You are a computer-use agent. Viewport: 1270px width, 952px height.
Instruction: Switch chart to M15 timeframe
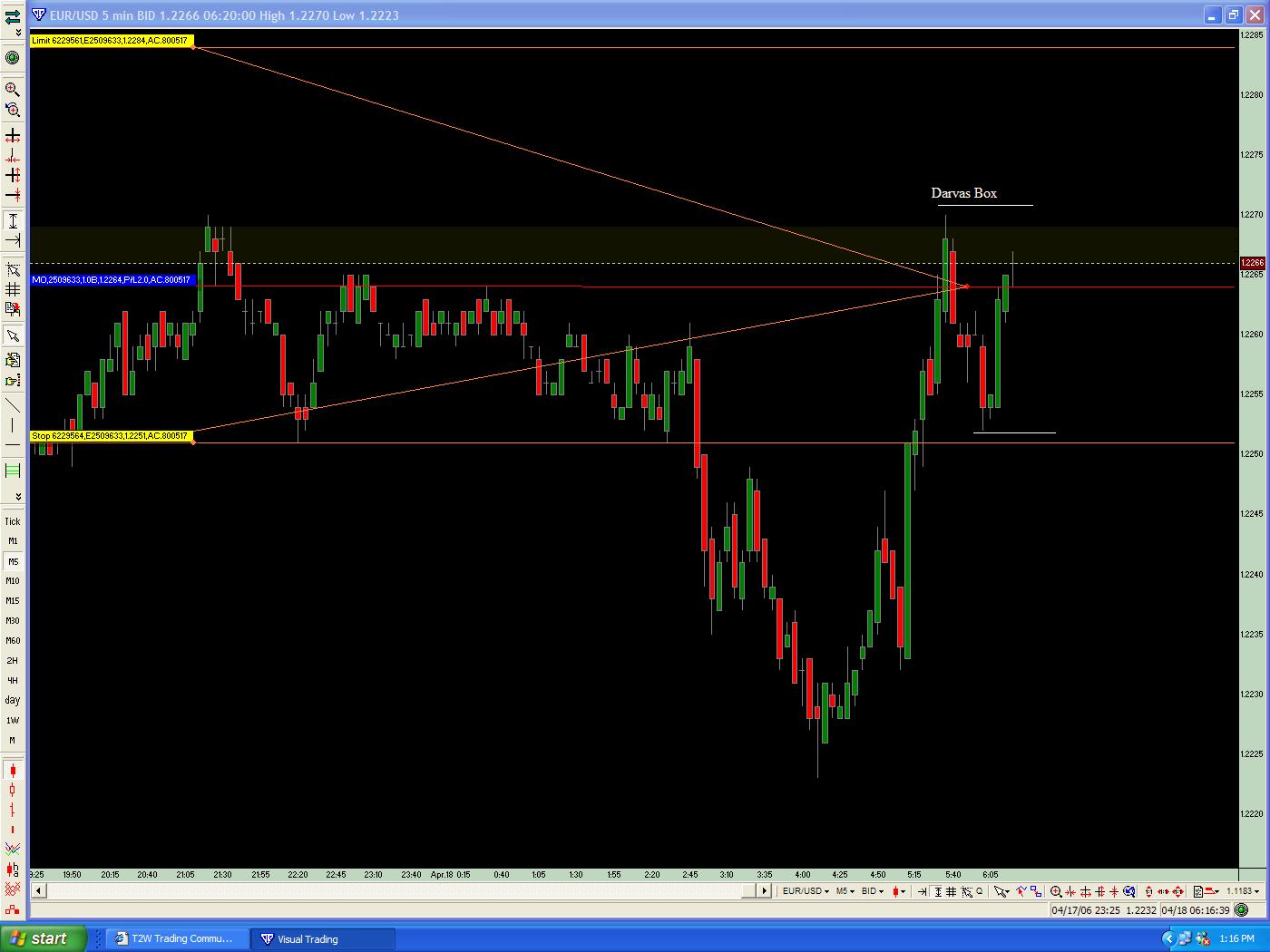[x=13, y=601]
